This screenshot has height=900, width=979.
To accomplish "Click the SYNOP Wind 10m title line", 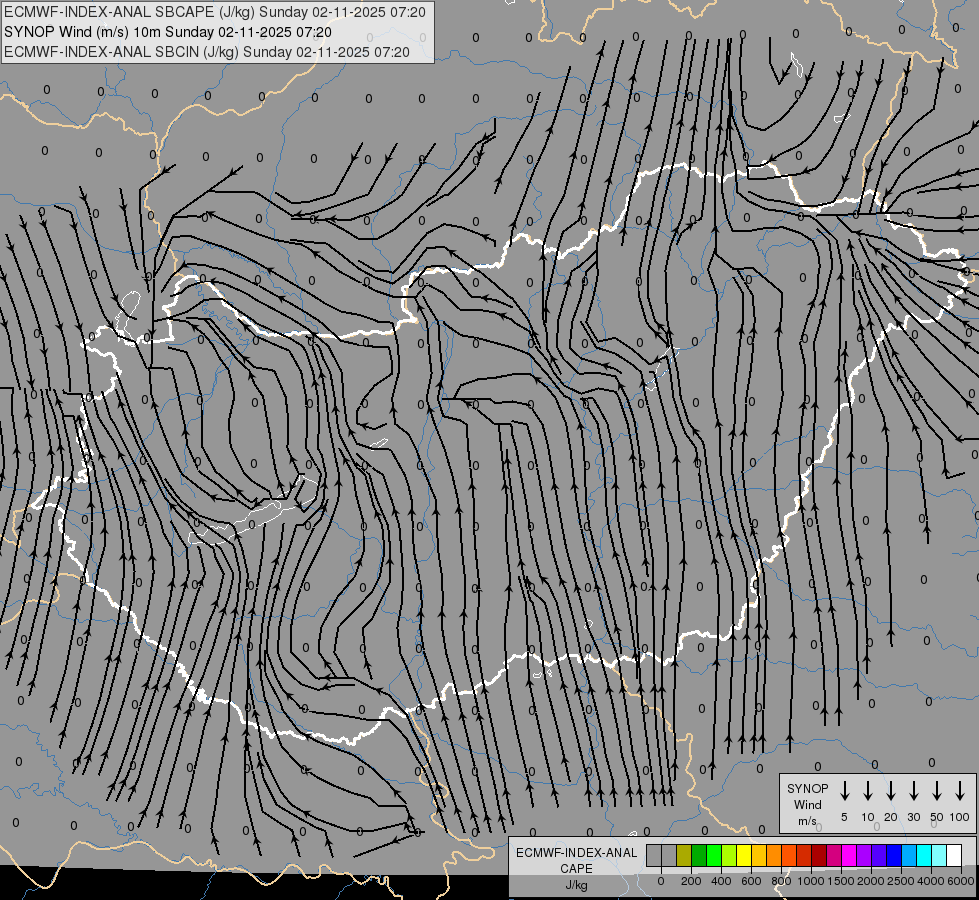I will [168, 32].
